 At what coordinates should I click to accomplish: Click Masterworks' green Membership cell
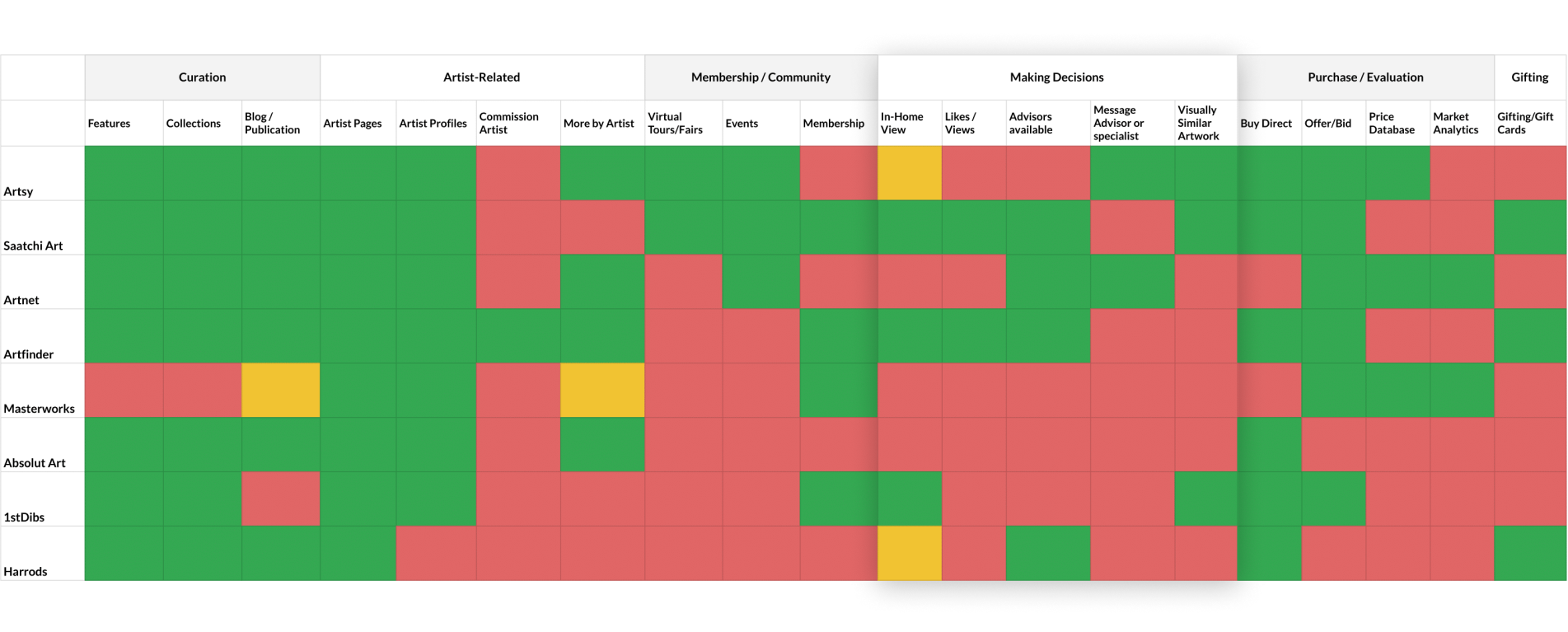(839, 391)
